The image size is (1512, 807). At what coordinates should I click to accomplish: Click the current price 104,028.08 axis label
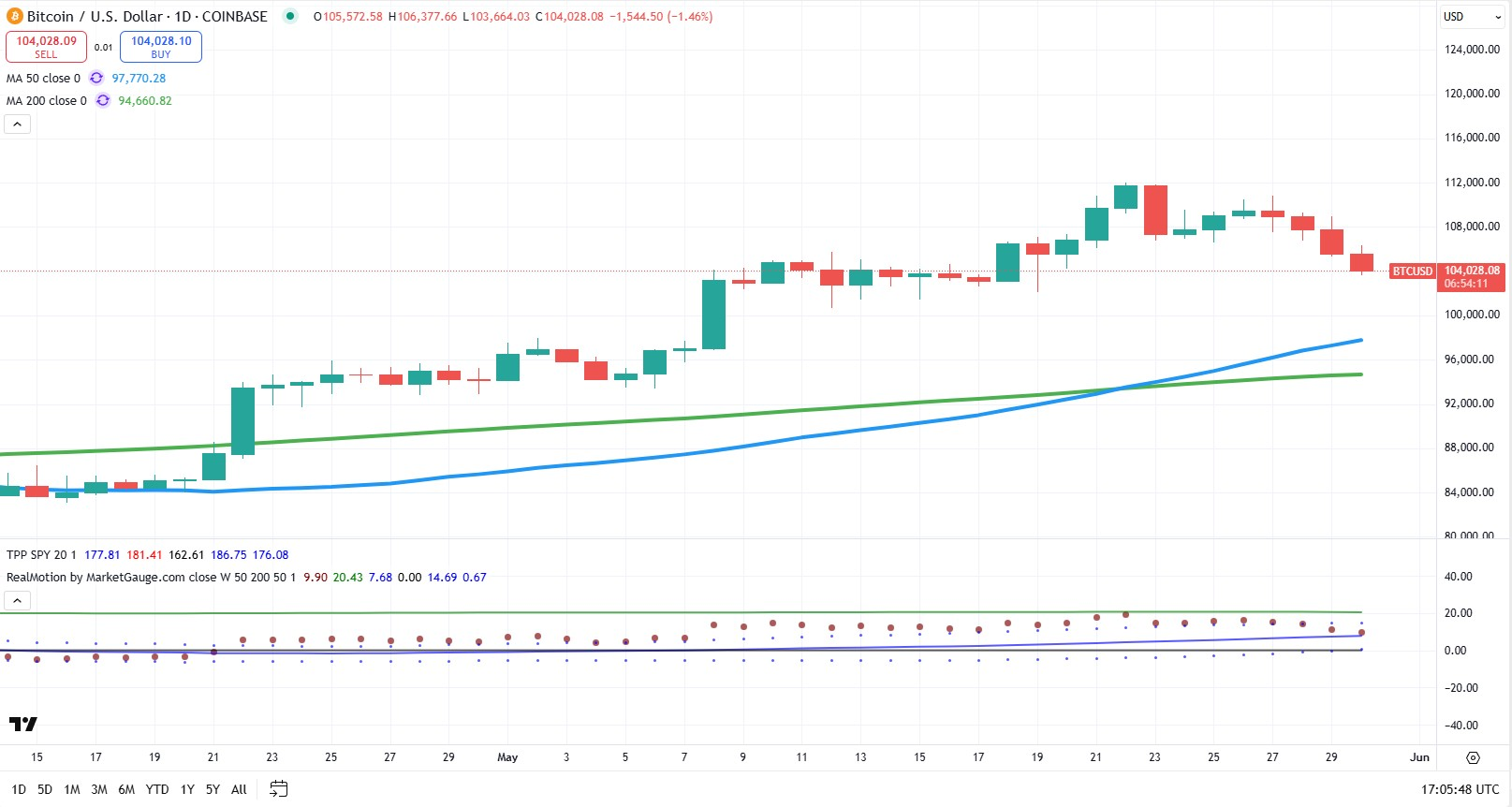[1472, 271]
